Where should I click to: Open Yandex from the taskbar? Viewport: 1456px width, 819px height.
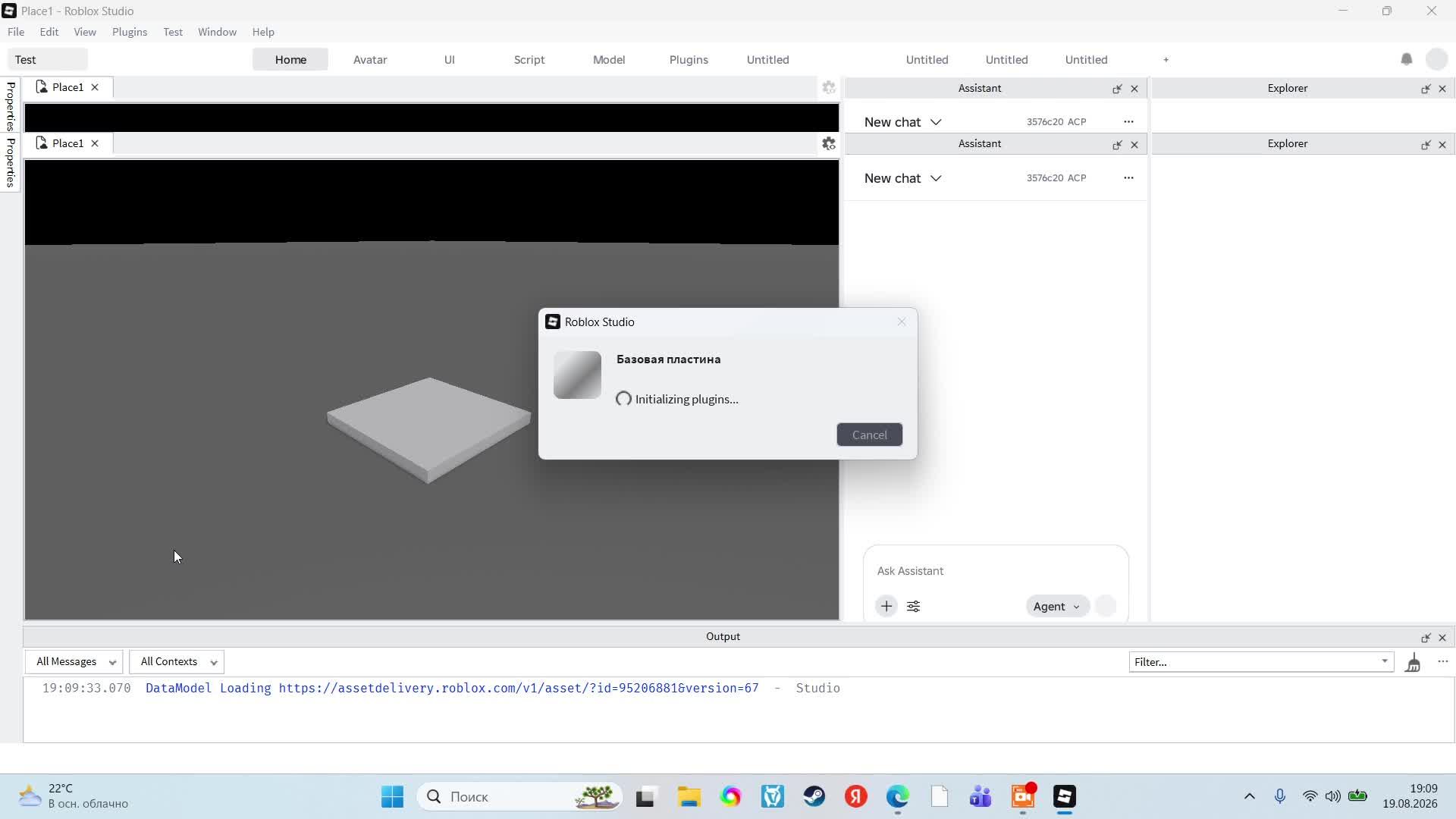tap(856, 797)
